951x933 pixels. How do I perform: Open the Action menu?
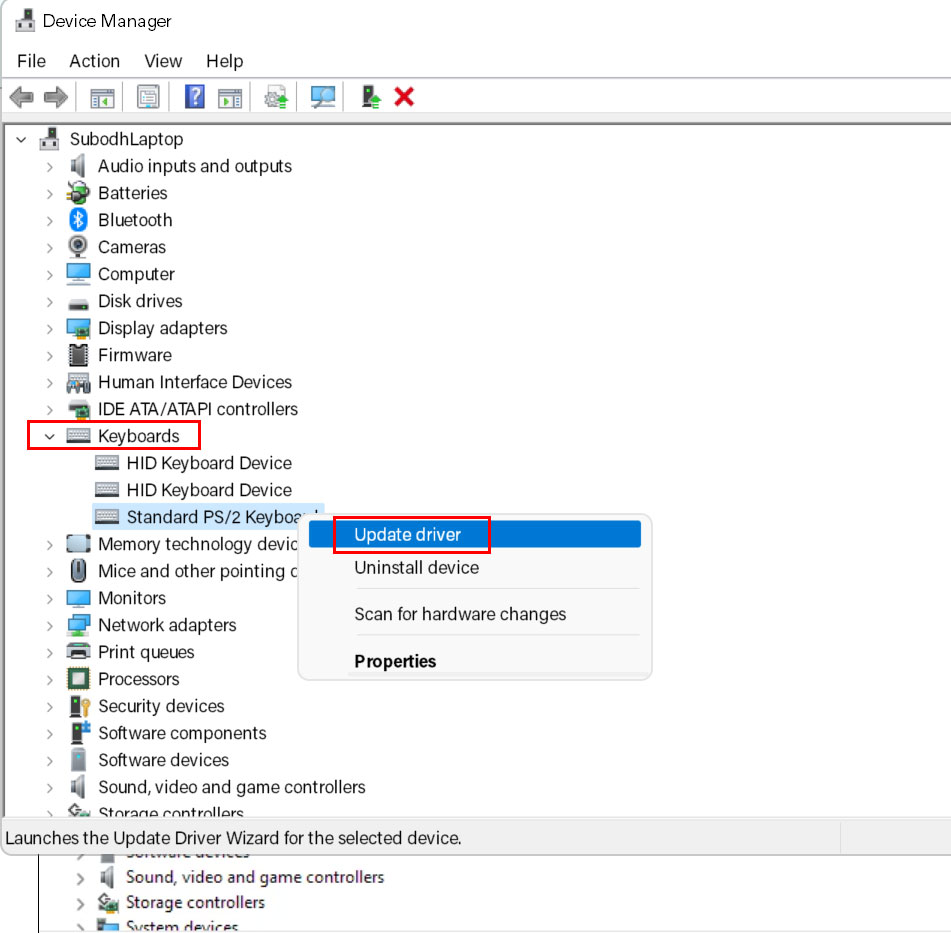(x=94, y=61)
